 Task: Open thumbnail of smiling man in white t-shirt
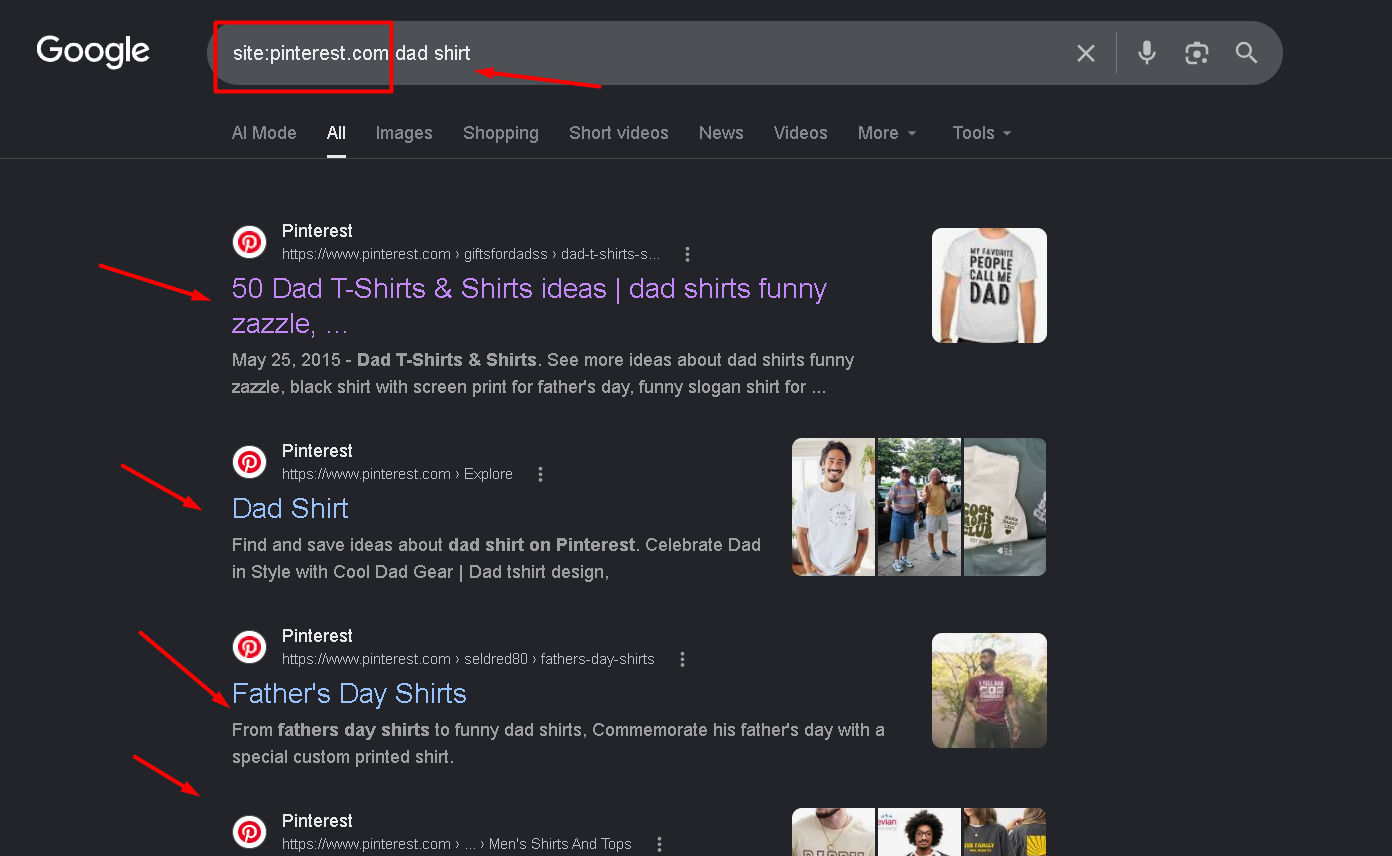tap(833, 507)
